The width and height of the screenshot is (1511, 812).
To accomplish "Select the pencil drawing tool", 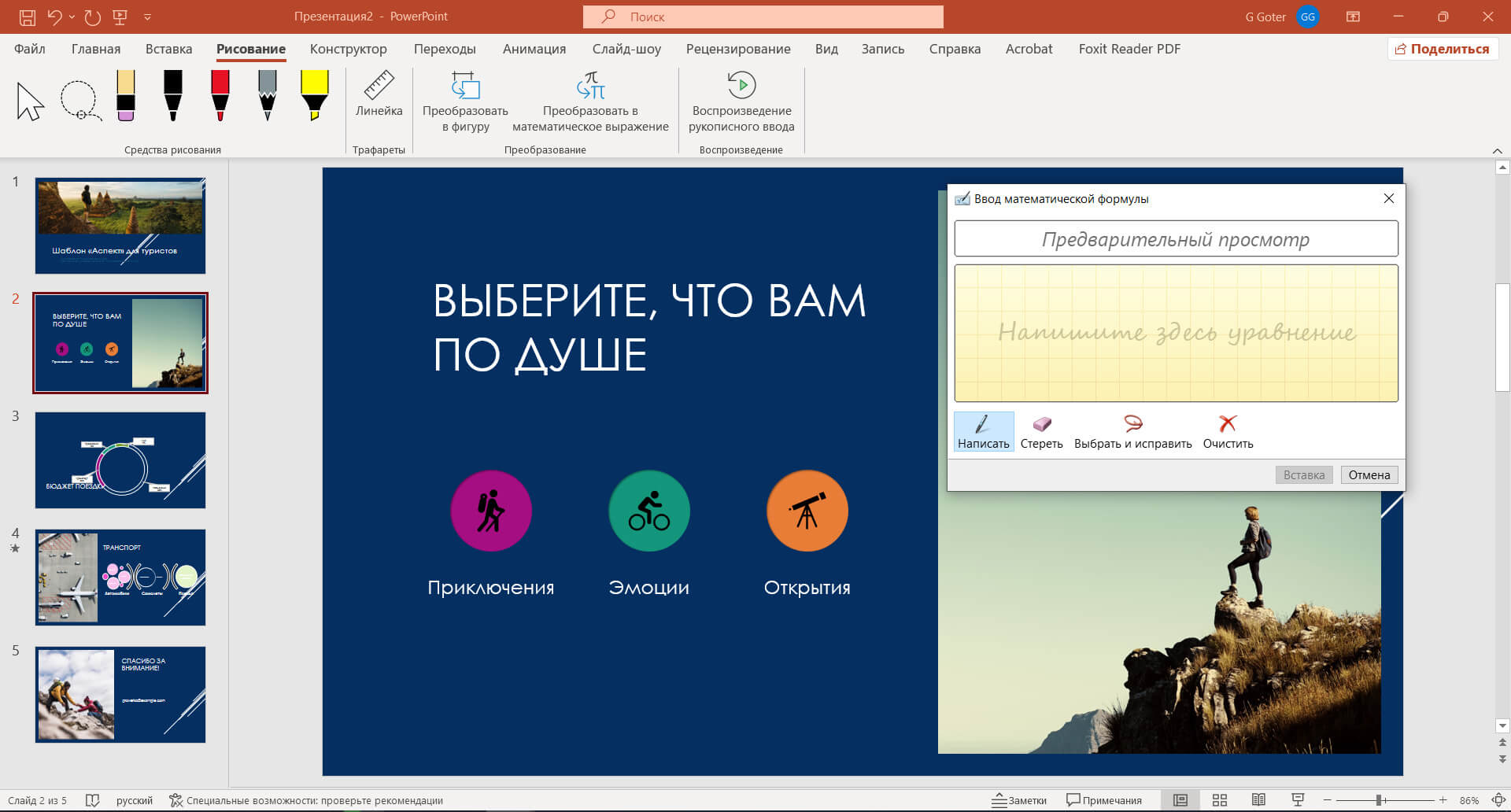I will 268,96.
